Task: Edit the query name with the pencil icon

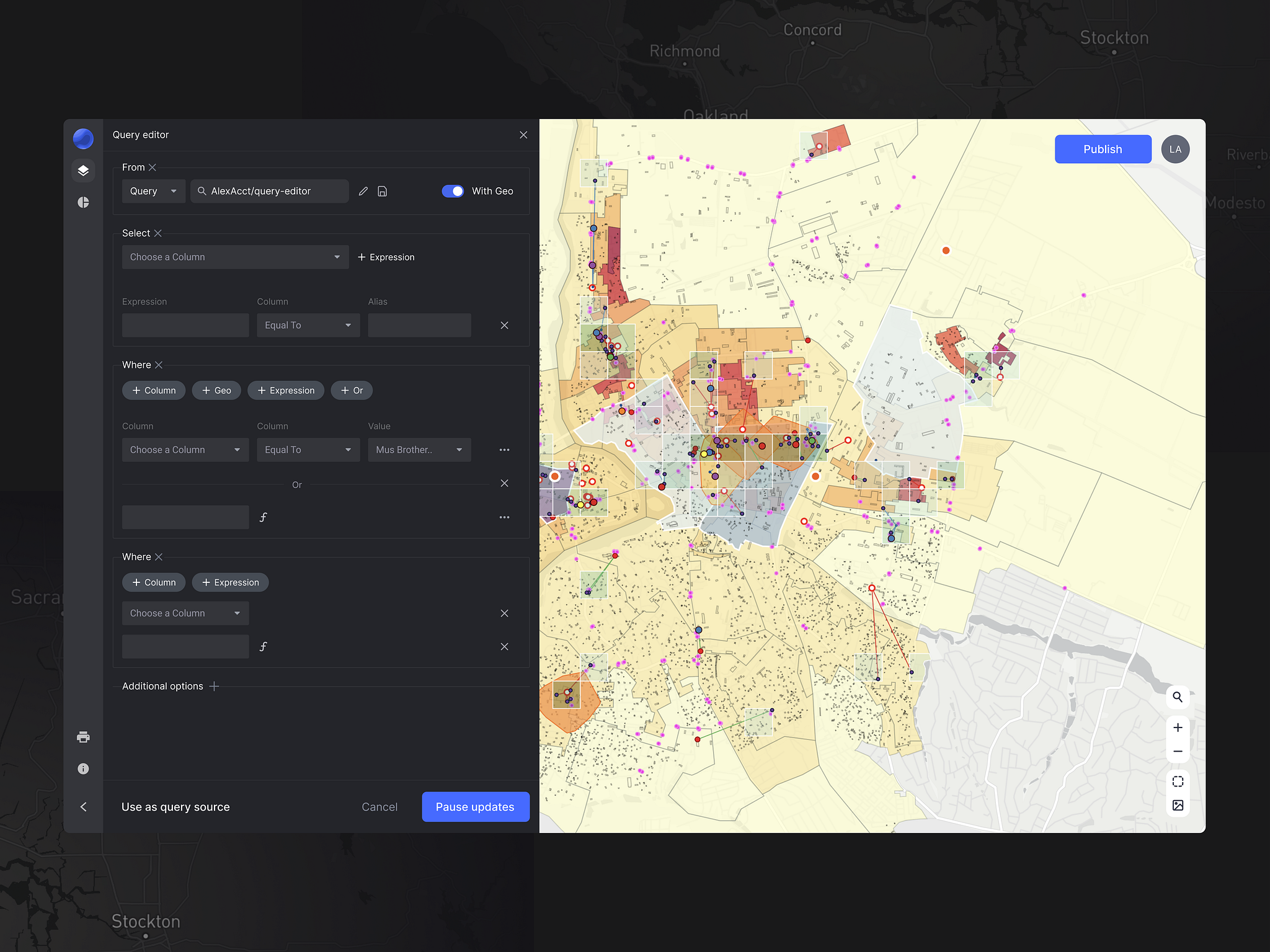Action: click(363, 191)
